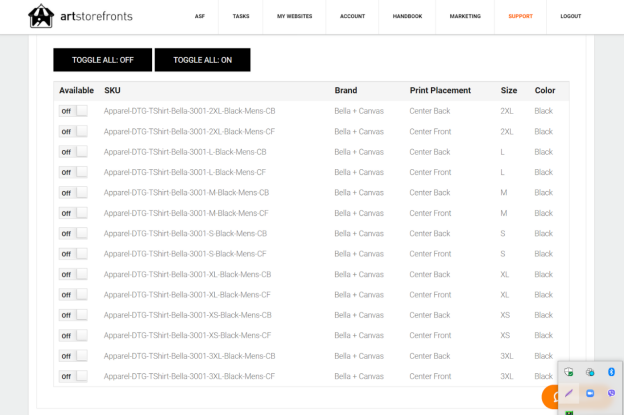Click Center Front in the M-Black-Mens-CF row
Screen dimensions: 624x415
coord(430,213)
